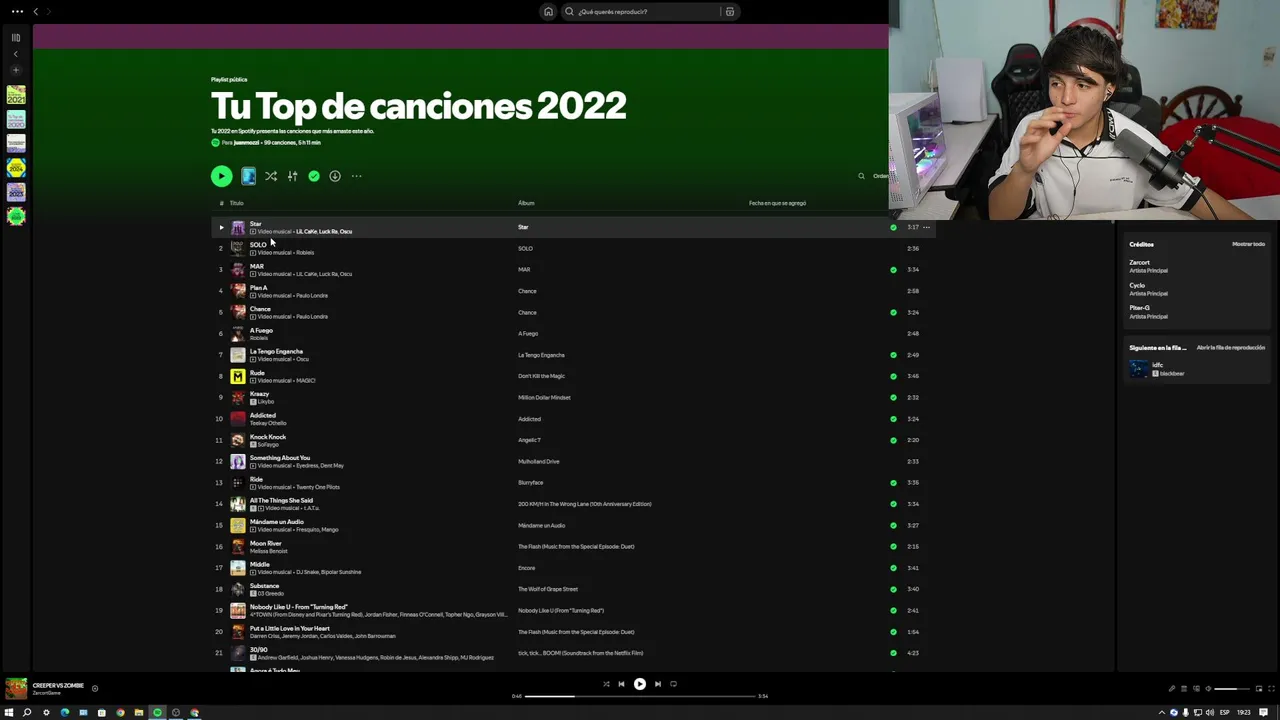Open the custom order dropdown
Screen dimensions: 1280x720
[x=880, y=176]
